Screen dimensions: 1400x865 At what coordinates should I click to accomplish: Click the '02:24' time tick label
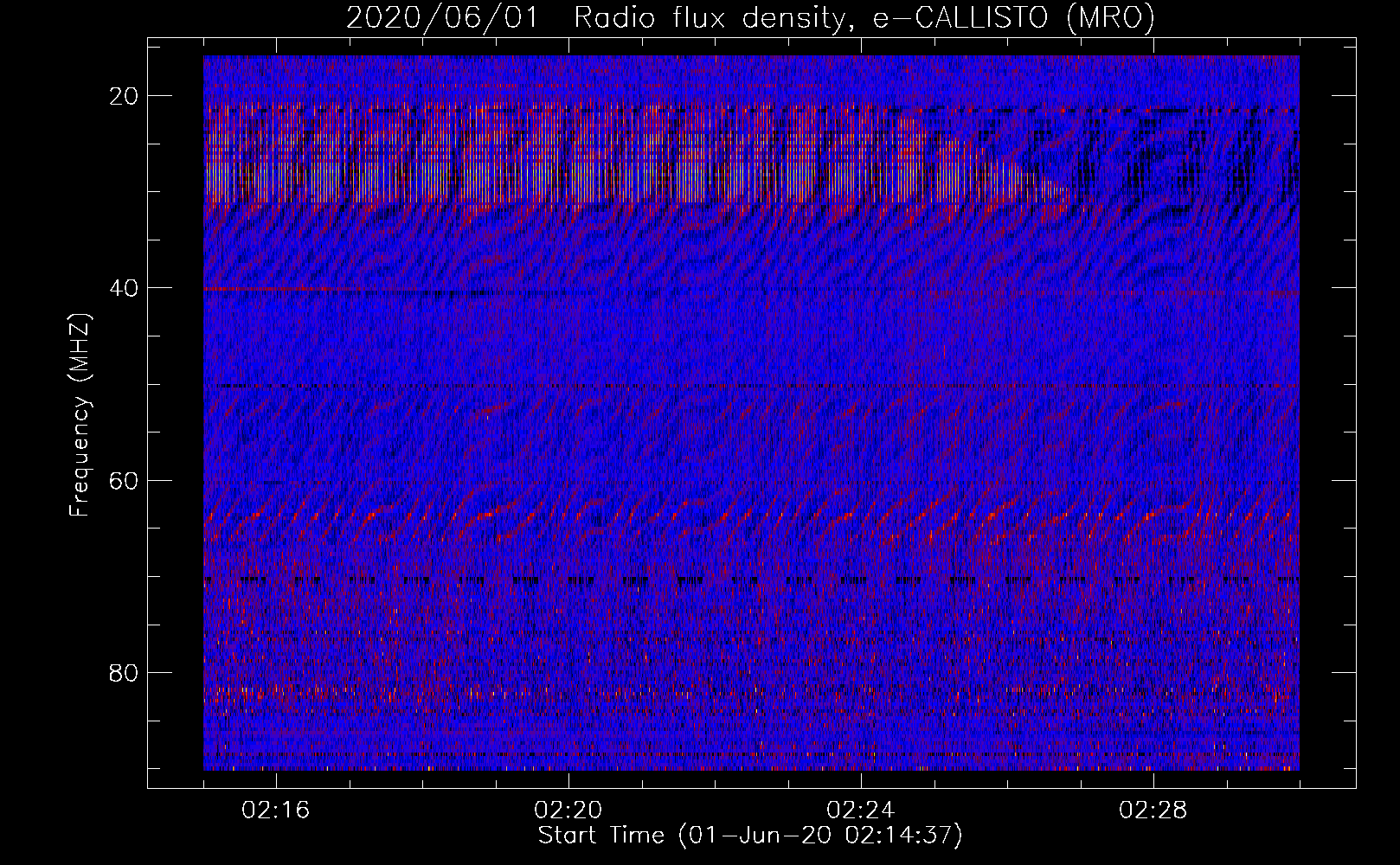point(861,811)
